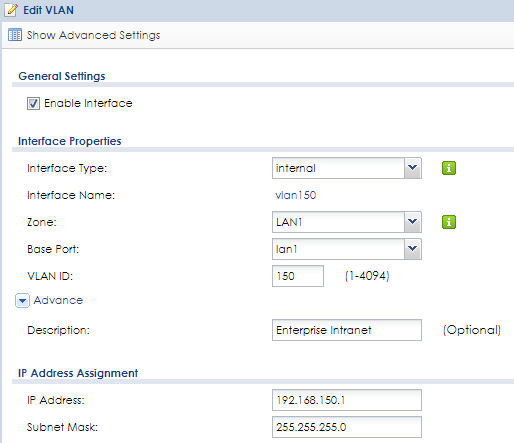Click the VLAN ID input field
The width and height of the screenshot is (514, 443).
[298, 276]
